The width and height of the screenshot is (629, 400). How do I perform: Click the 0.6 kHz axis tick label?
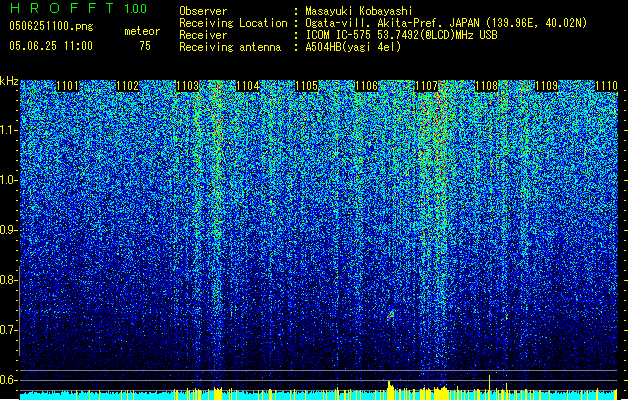tap(9, 380)
